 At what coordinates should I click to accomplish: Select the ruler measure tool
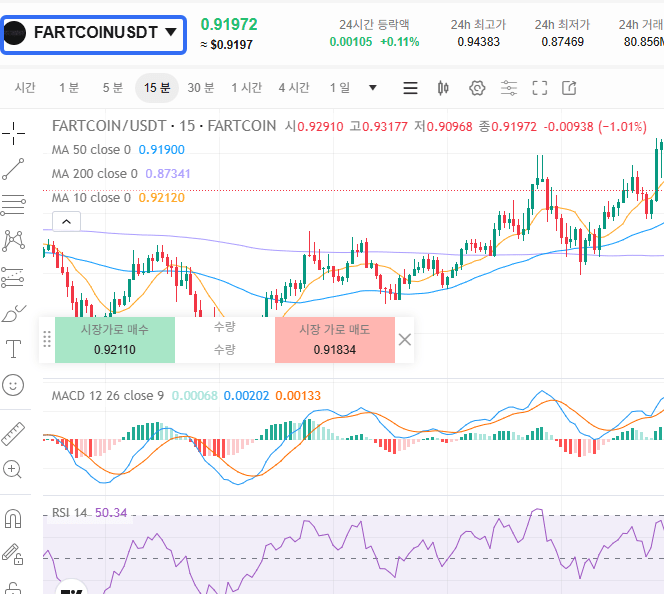click(x=14, y=433)
